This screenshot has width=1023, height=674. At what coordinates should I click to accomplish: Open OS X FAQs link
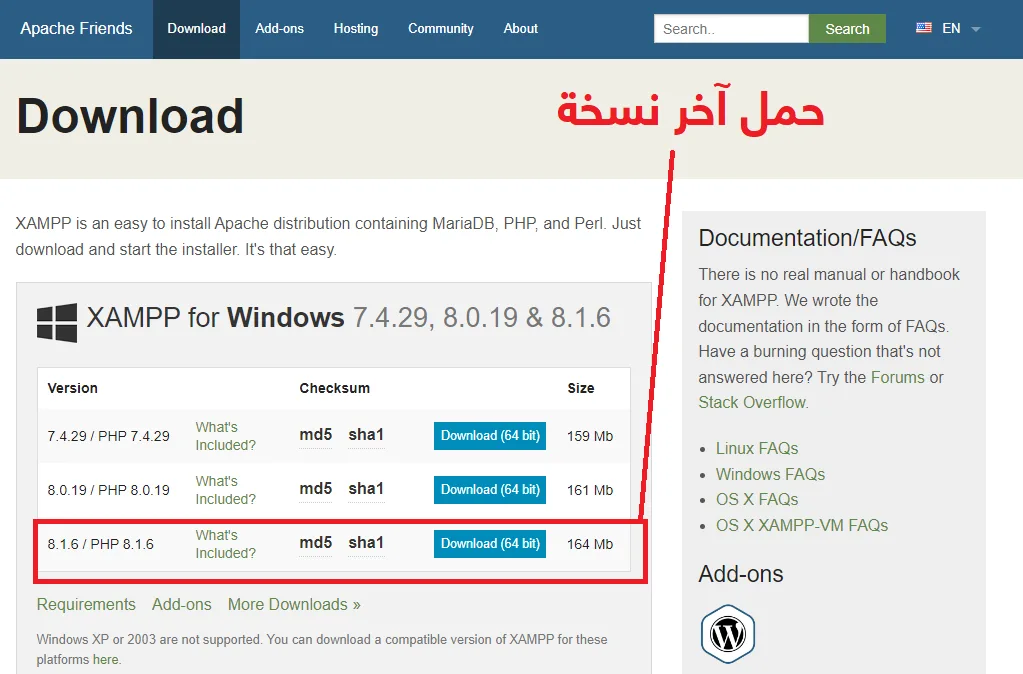point(757,500)
